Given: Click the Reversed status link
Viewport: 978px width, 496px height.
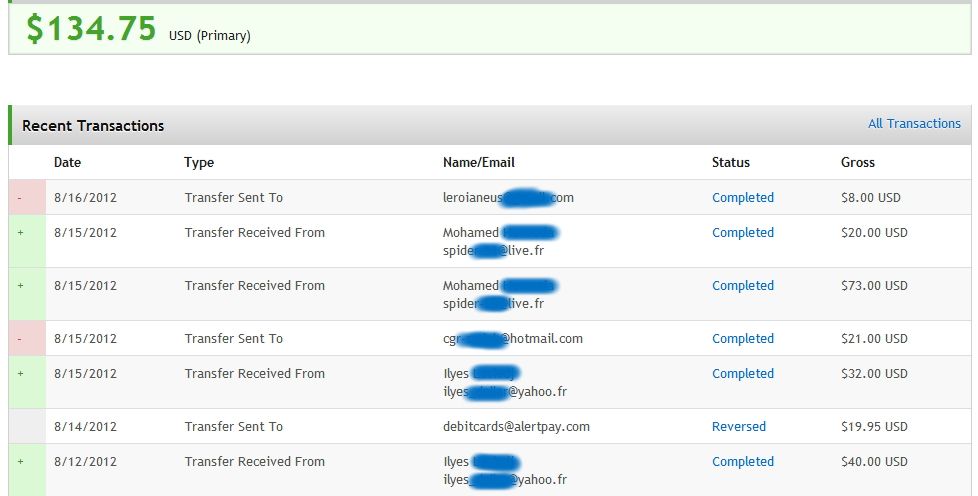Looking at the screenshot, I should click(738, 427).
